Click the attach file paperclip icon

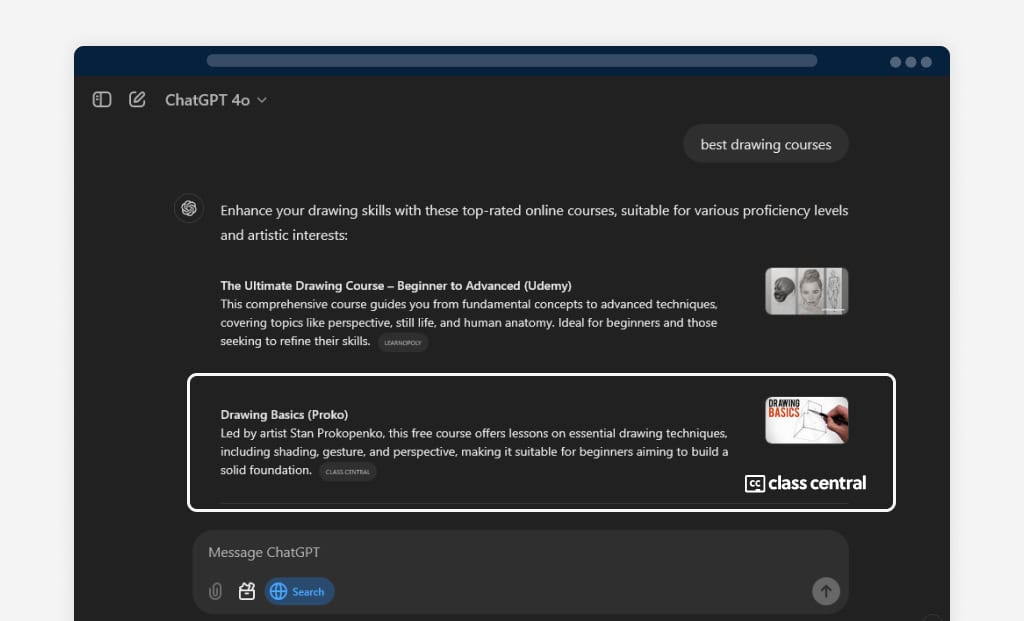[215, 591]
